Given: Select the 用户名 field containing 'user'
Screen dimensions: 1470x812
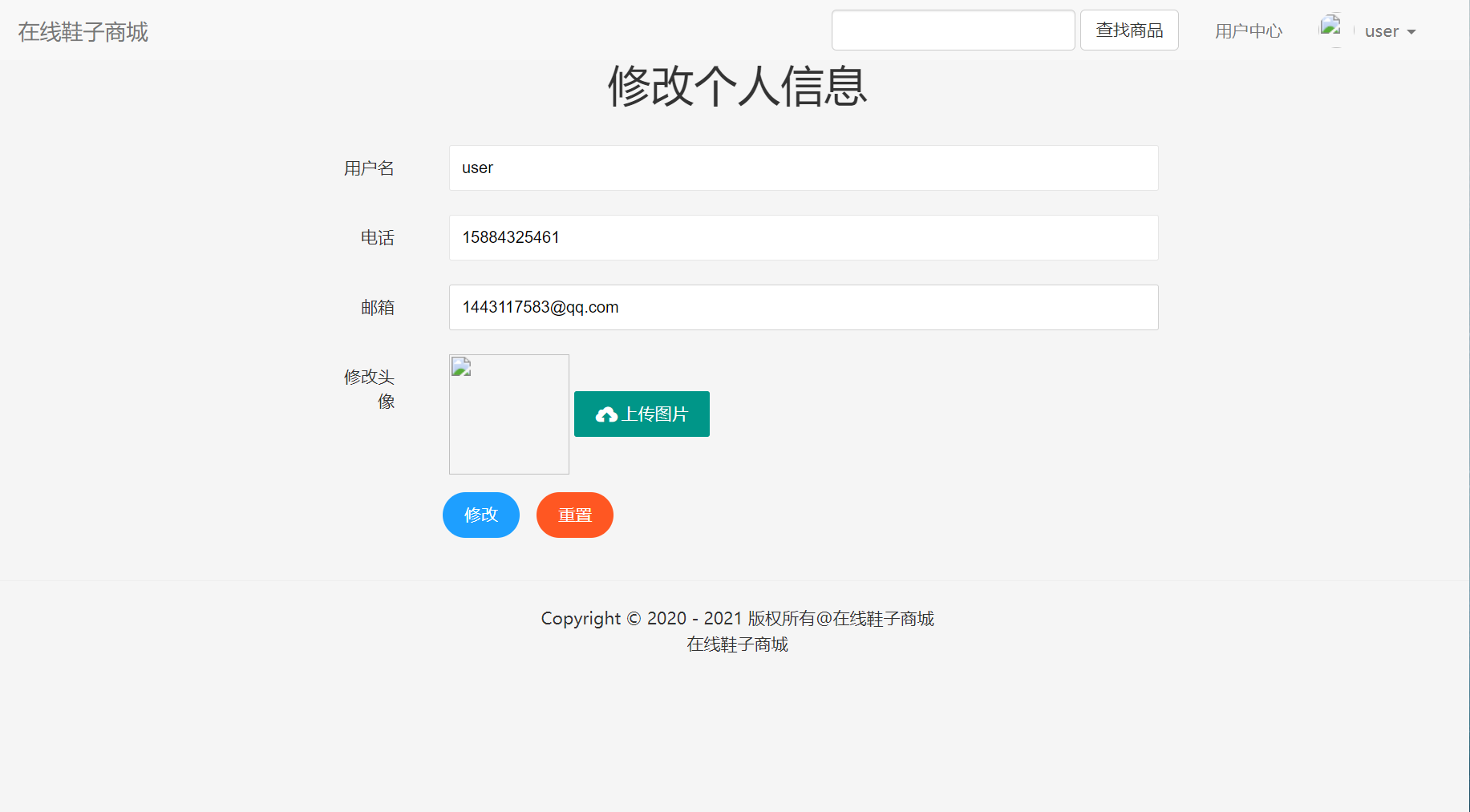Looking at the screenshot, I should (x=803, y=168).
